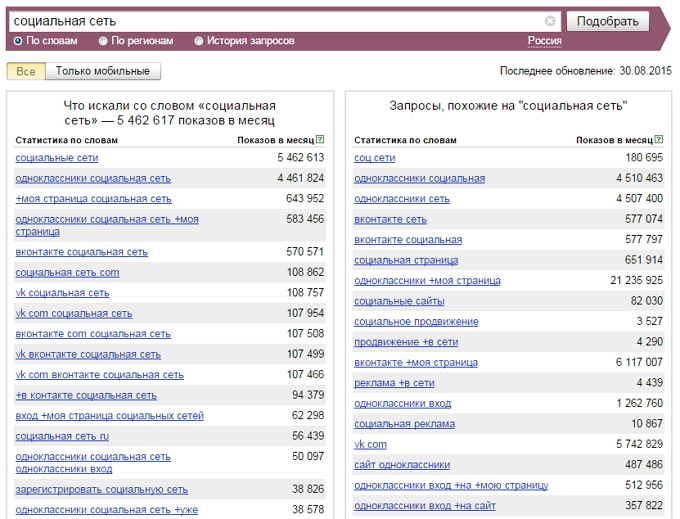Click the 'Подобрать' button
This screenshot has height=519, width=680.
click(x=608, y=21)
